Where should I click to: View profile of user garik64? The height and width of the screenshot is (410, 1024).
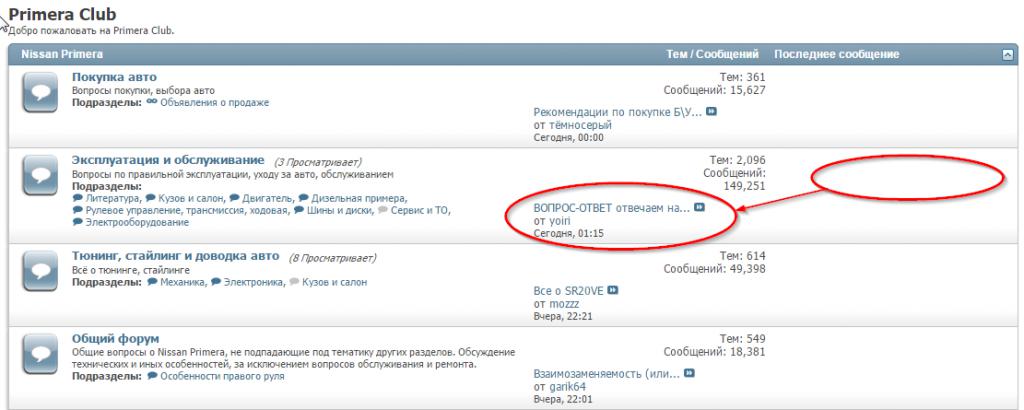click(x=568, y=387)
